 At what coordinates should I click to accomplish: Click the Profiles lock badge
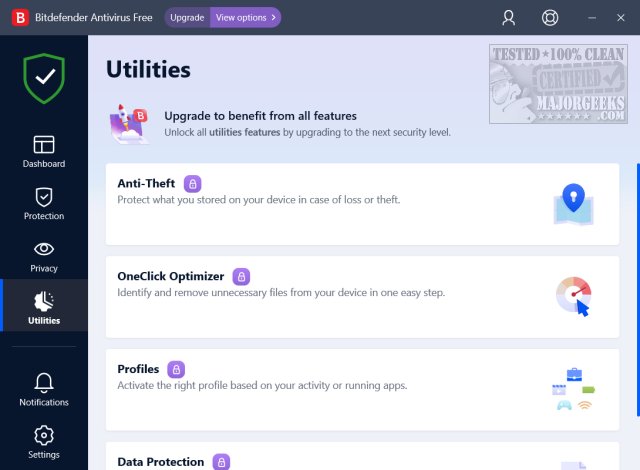click(x=176, y=369)
